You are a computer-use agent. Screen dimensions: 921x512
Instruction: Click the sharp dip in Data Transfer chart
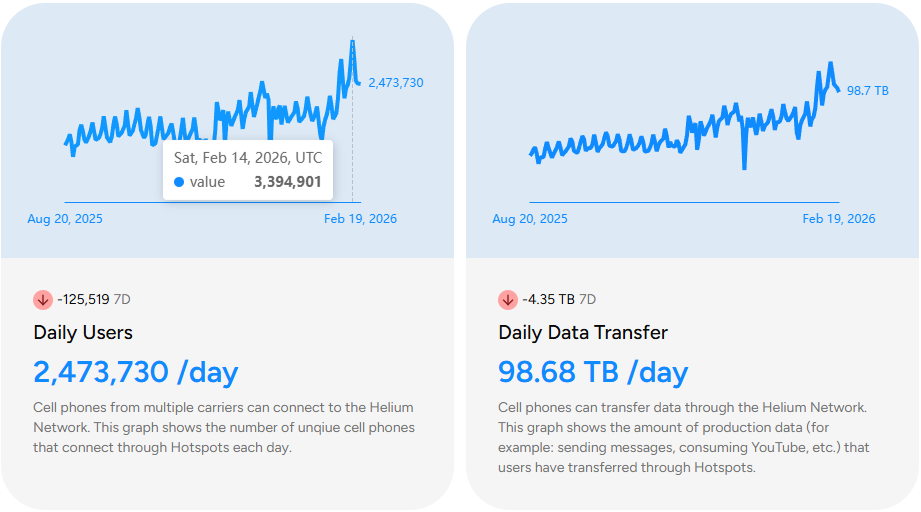tap(744, 167)
